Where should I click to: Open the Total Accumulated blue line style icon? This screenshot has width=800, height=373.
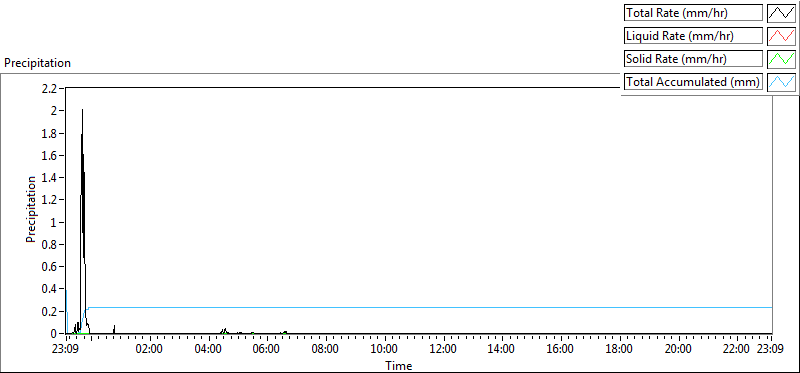[x=781, y=82]
